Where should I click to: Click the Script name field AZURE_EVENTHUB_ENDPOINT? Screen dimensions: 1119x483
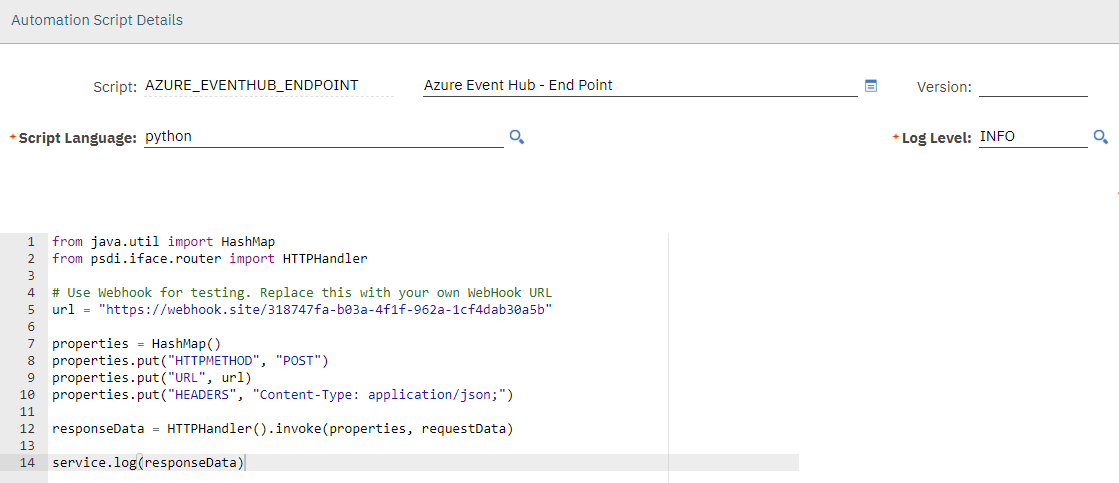268,86
